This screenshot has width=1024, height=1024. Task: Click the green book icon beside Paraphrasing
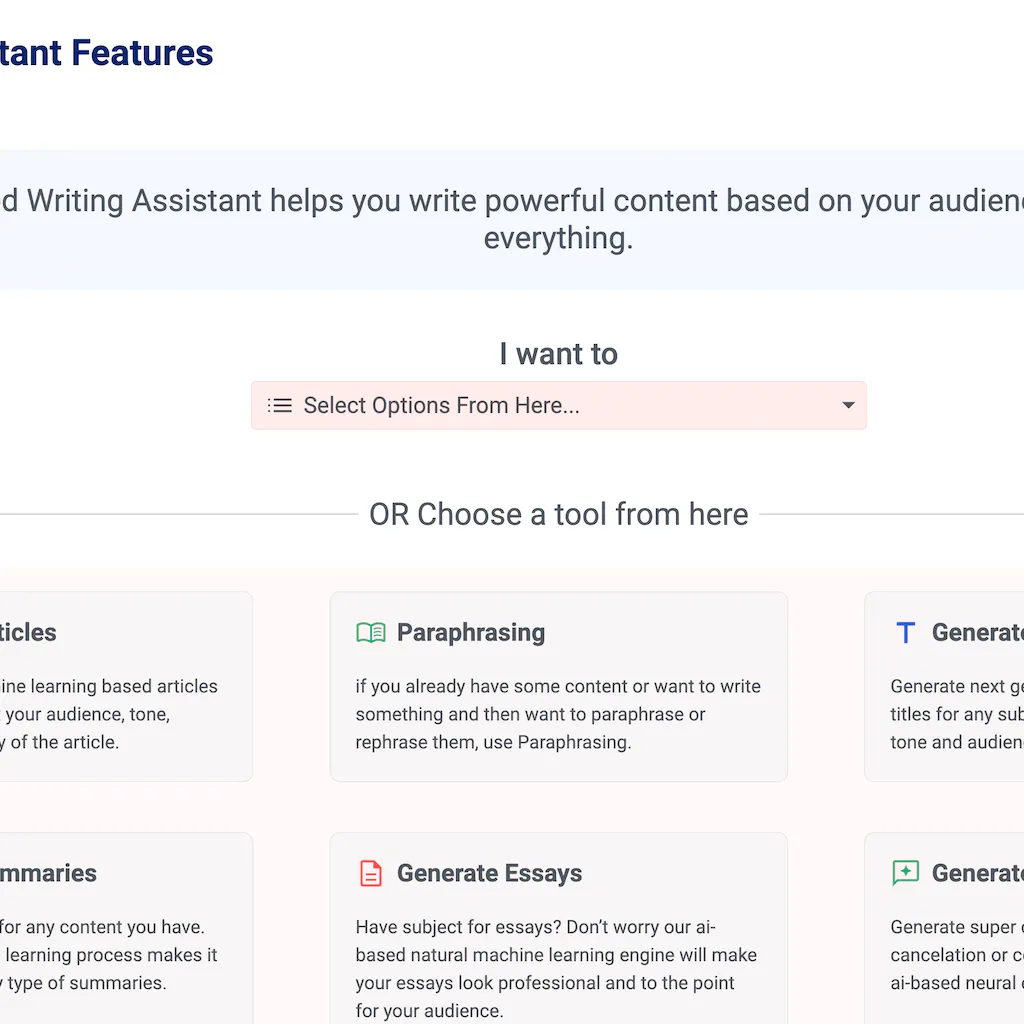pos(371,632)
